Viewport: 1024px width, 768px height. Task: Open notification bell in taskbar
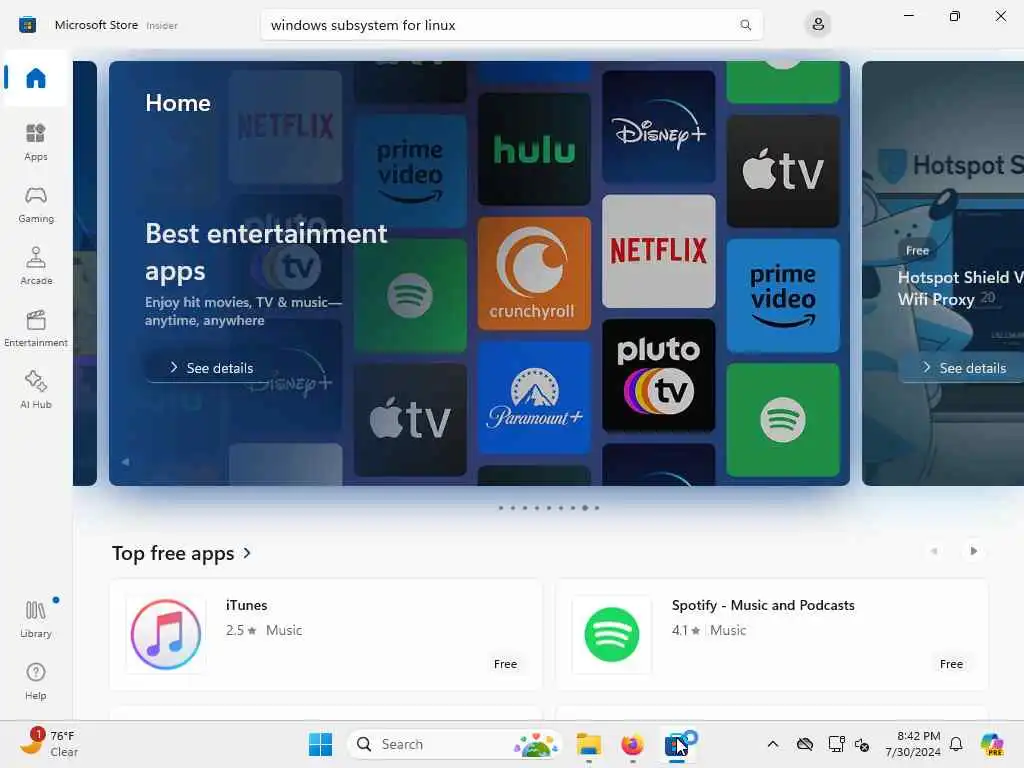pyautogui.click(x=956, y=744)
